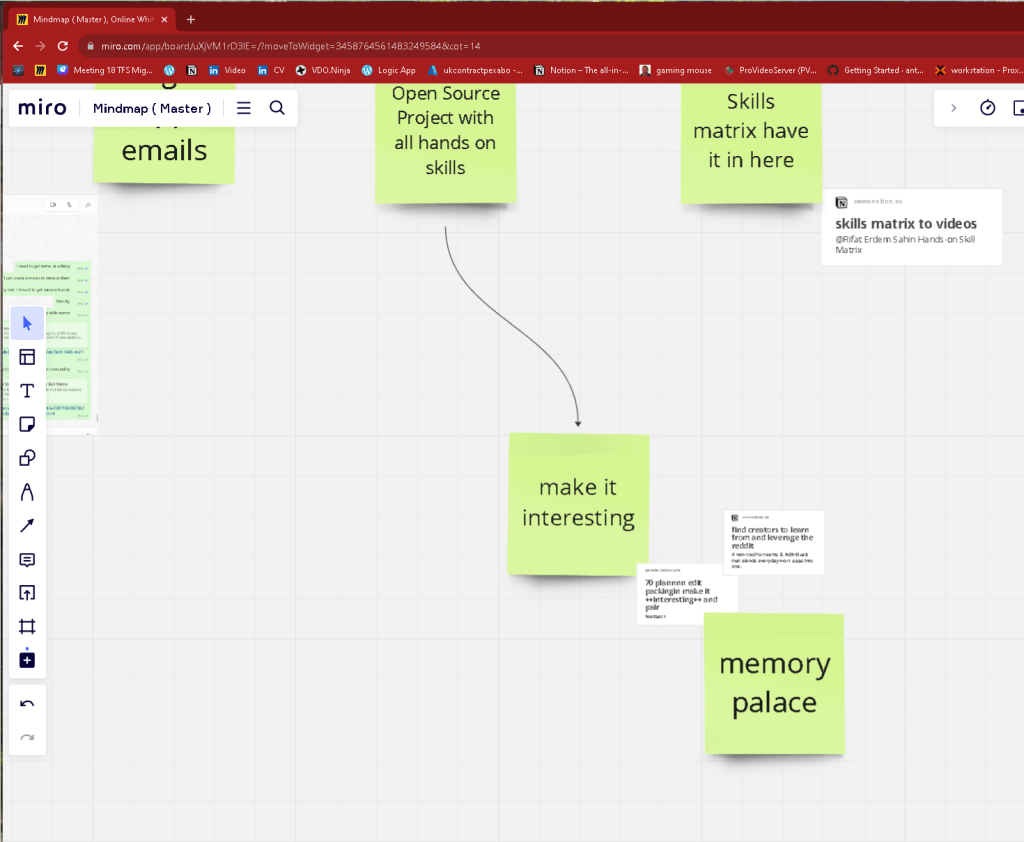Screen dimensions: 1024x842
Task: Open the timer tool
Action: pos(987,108)
